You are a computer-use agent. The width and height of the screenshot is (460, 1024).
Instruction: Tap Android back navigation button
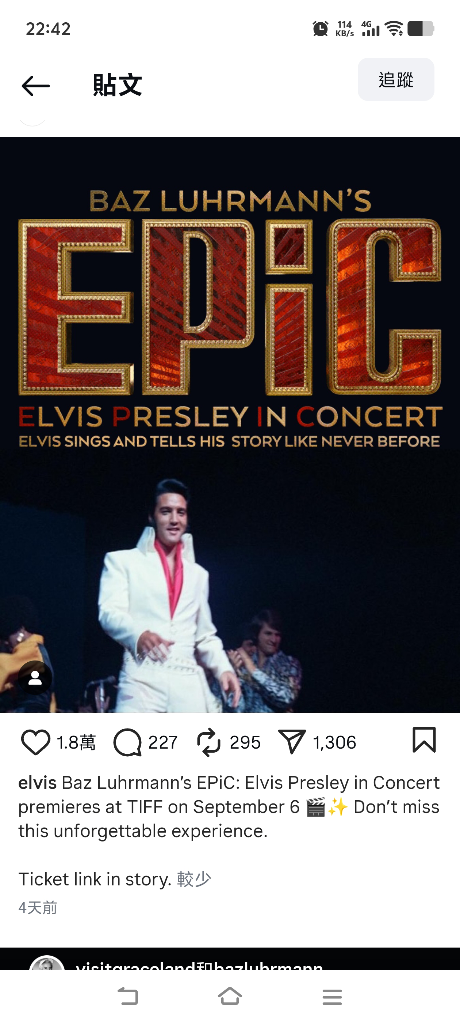click(x=128, y=996)
